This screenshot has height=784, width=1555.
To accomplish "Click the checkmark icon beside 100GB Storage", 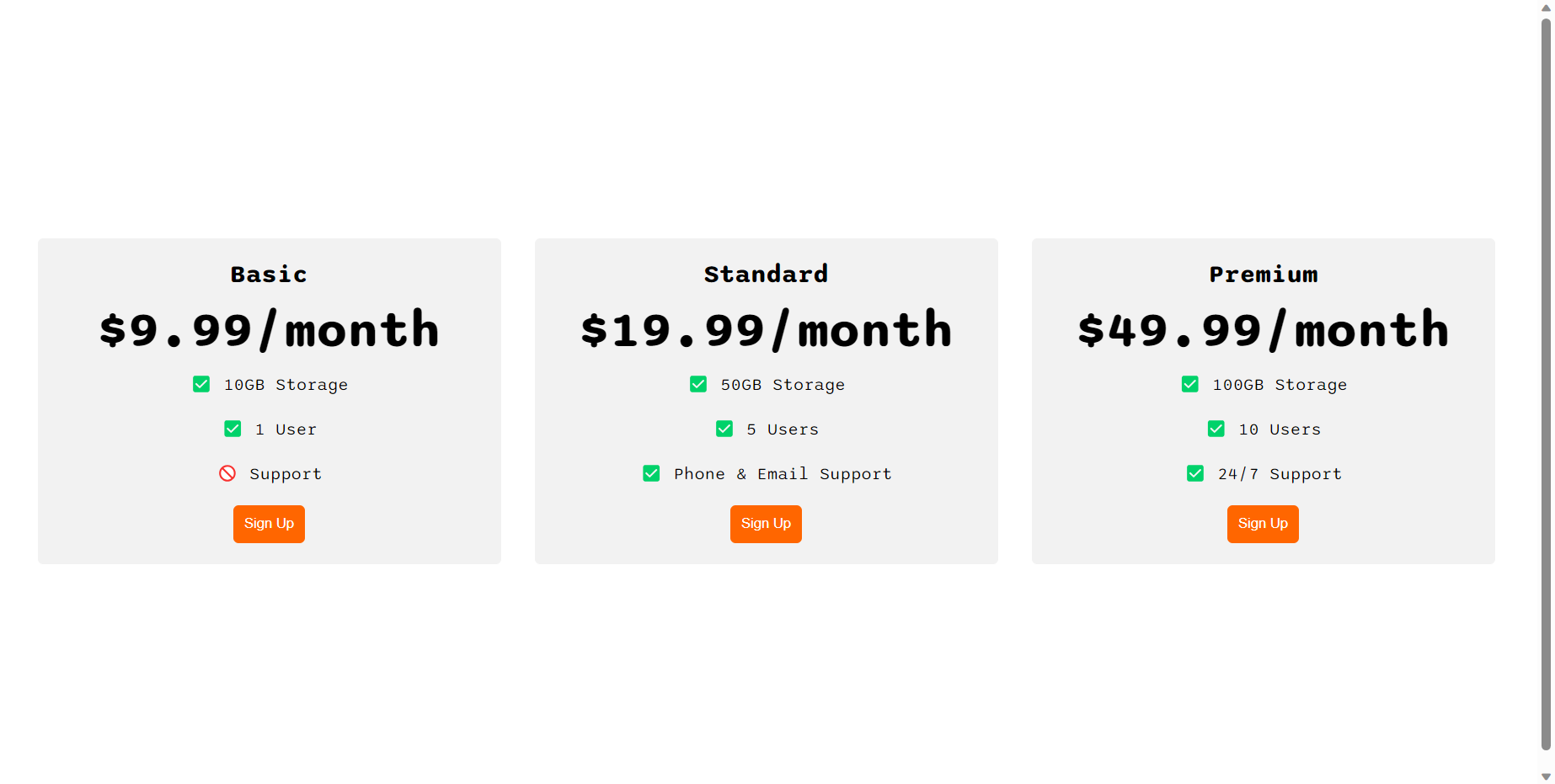I will pos(1189,384).
